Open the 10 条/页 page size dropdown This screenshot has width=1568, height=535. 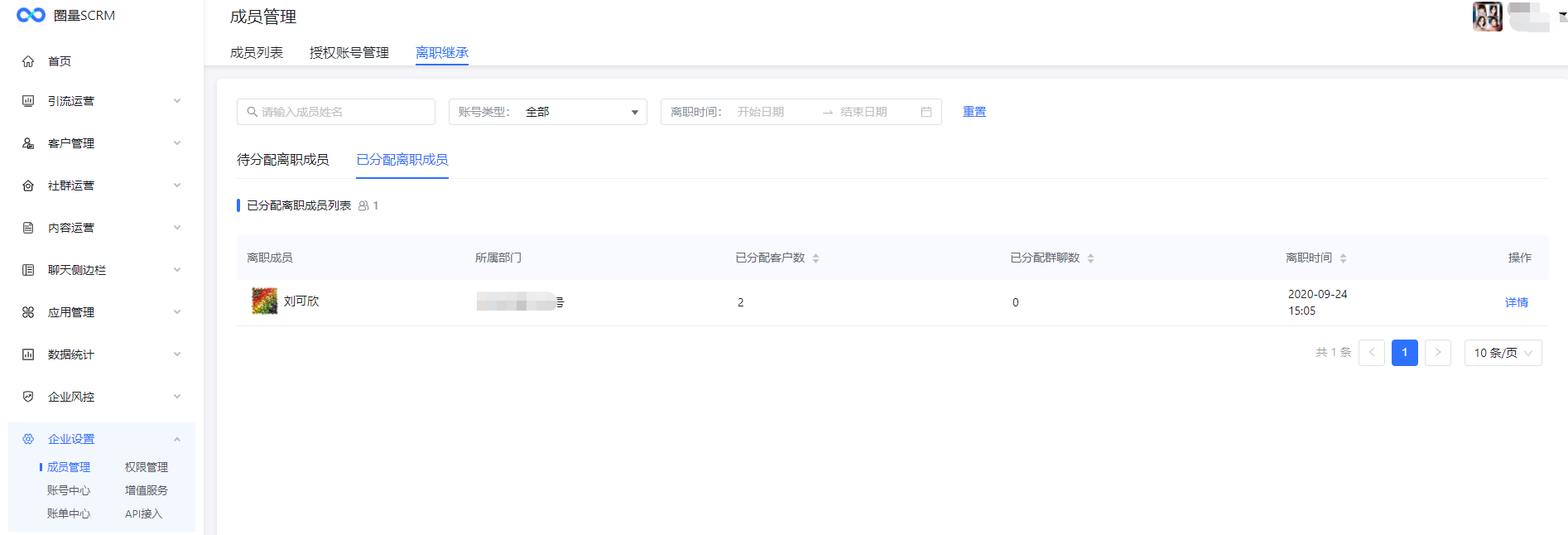[1503, 353]
